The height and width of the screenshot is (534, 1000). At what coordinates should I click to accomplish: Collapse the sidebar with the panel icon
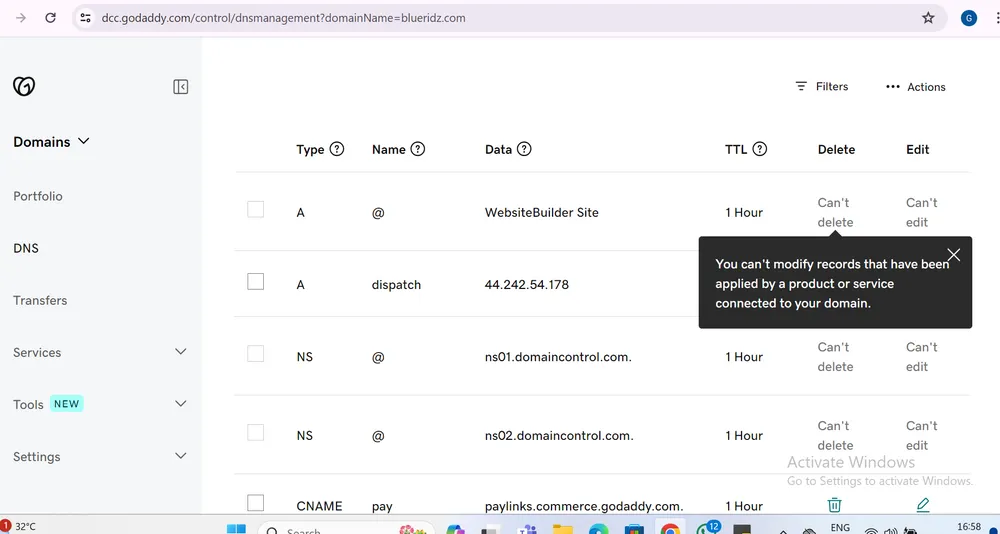point(180,87)
